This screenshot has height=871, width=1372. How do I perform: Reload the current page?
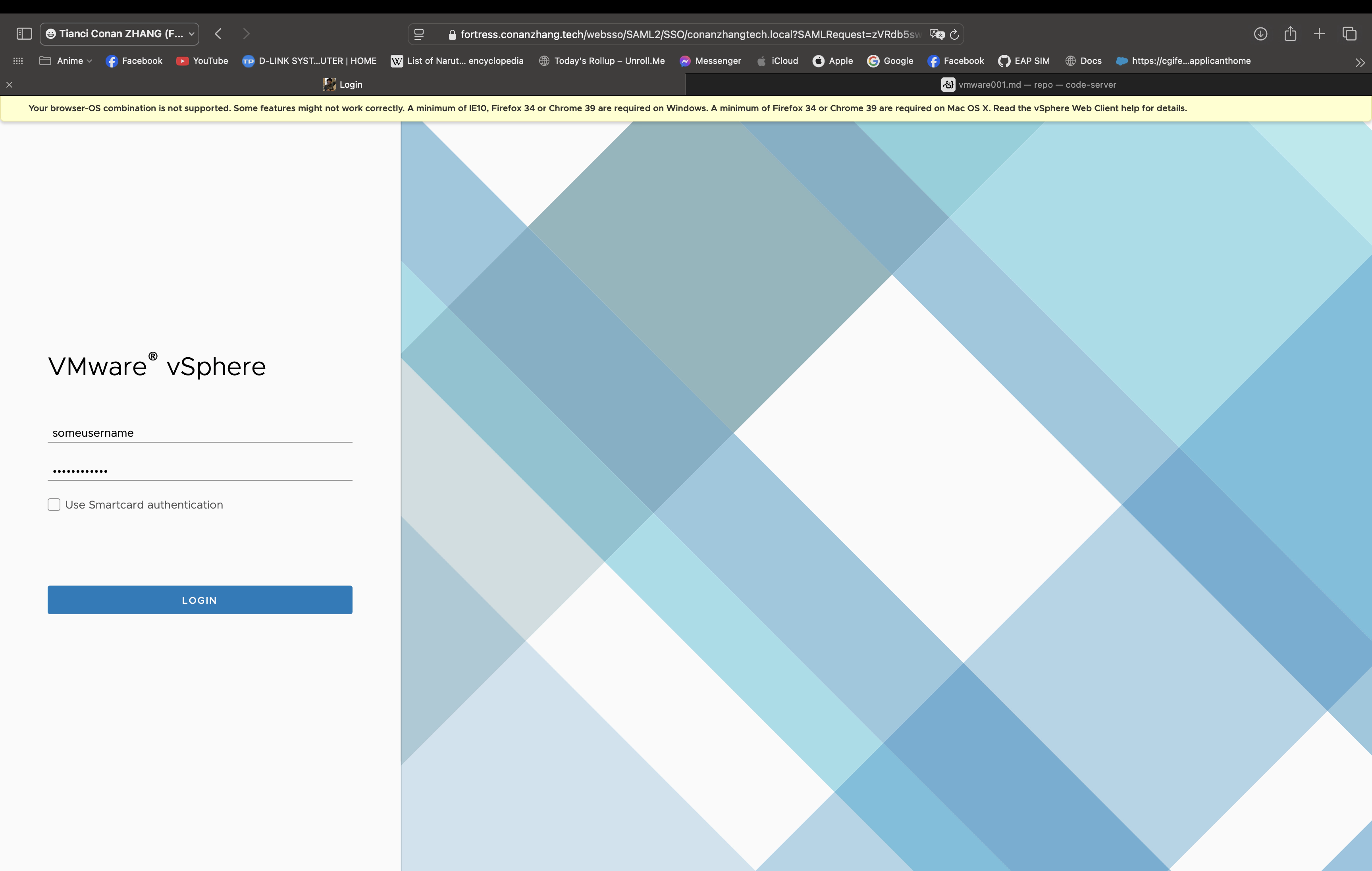[954, 34]
